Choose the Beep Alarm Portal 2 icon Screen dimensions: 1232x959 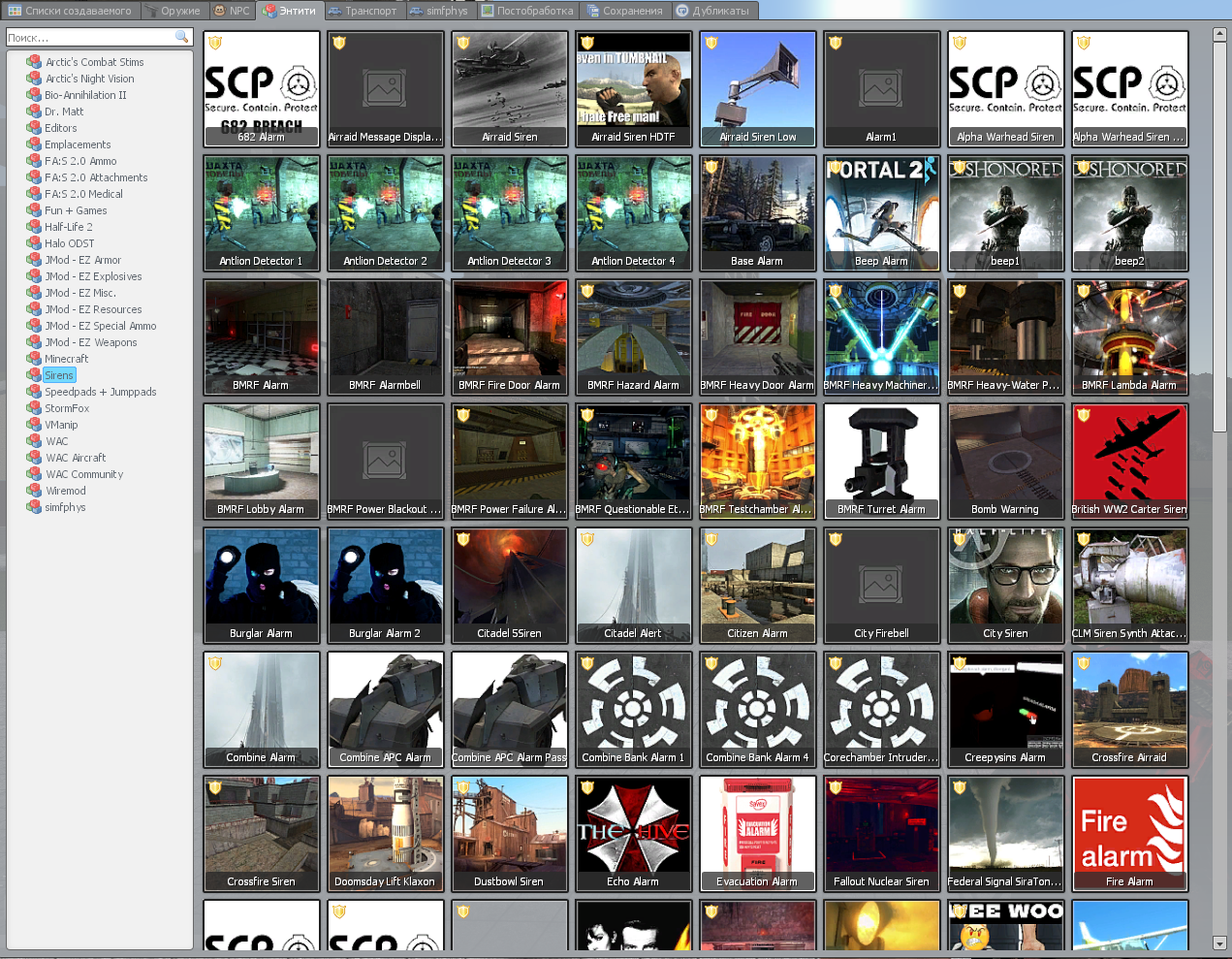coord(882,213)
